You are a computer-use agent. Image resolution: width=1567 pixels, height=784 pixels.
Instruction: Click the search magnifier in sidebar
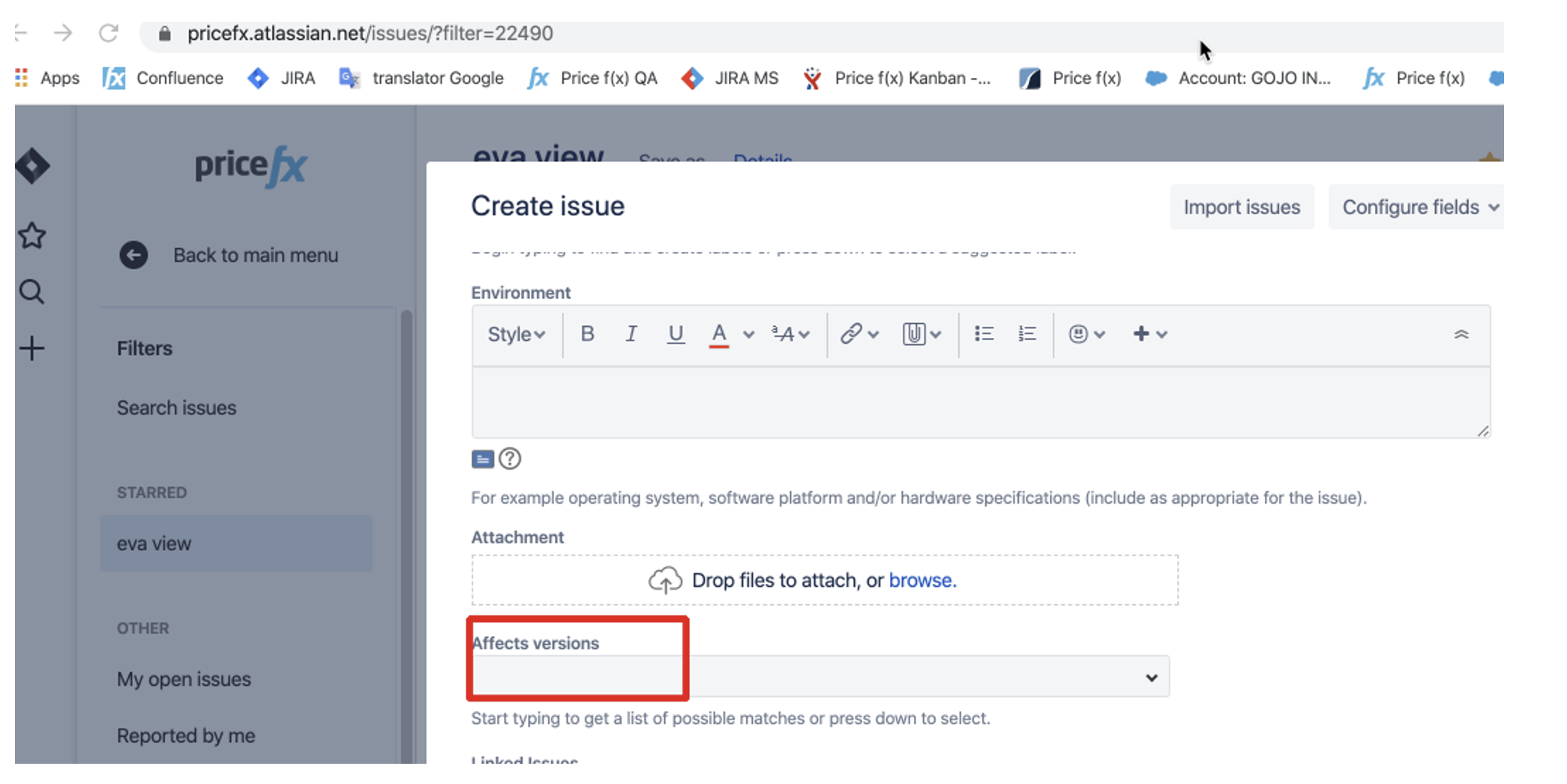31,292
